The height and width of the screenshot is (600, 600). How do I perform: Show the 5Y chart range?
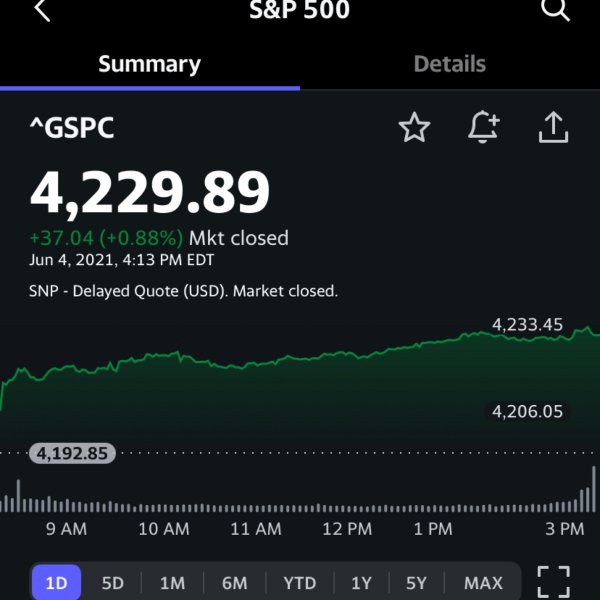pos(416,583)
